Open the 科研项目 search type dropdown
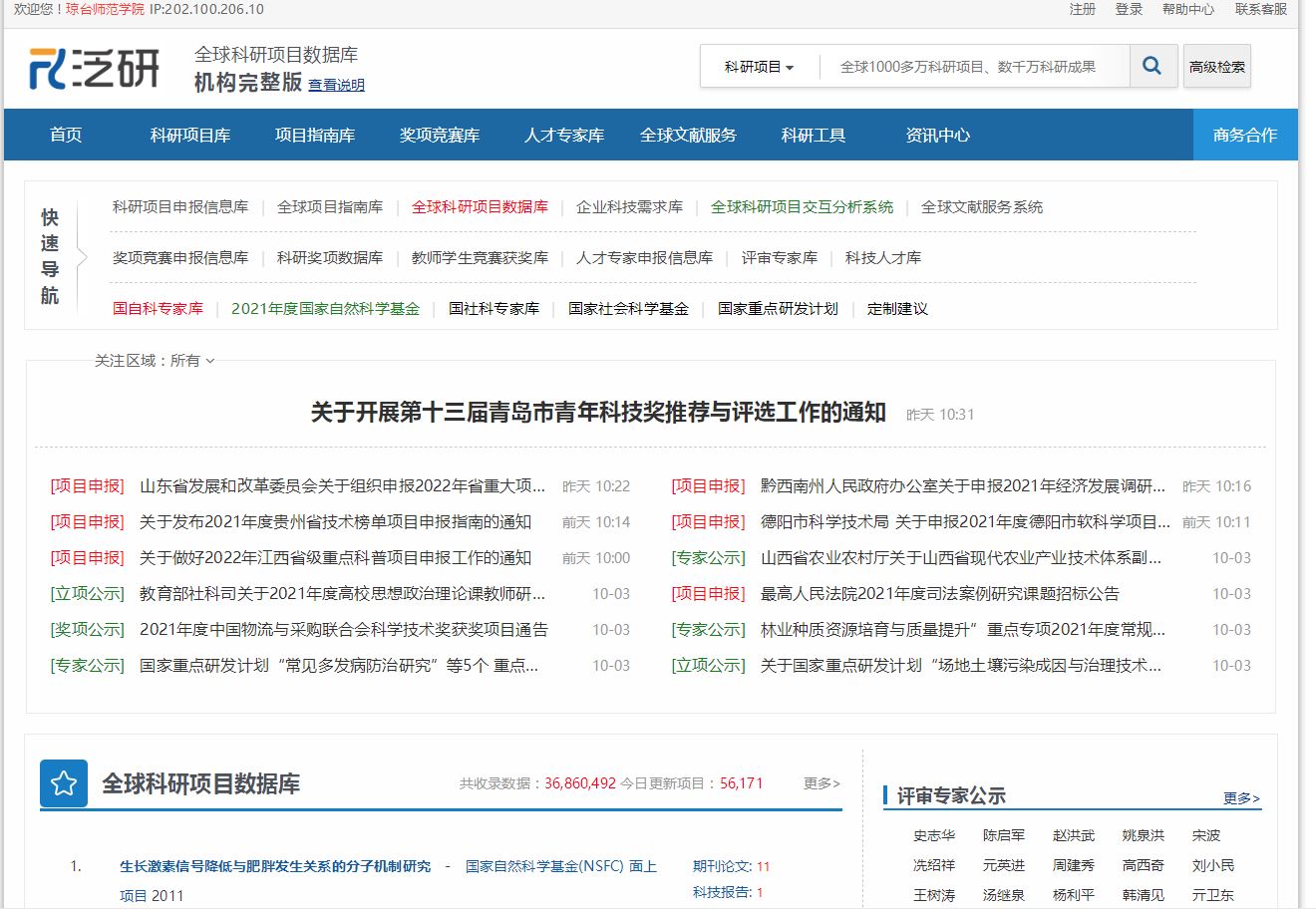This screenshot has width=1316, height=919. (x=759, y=67)
